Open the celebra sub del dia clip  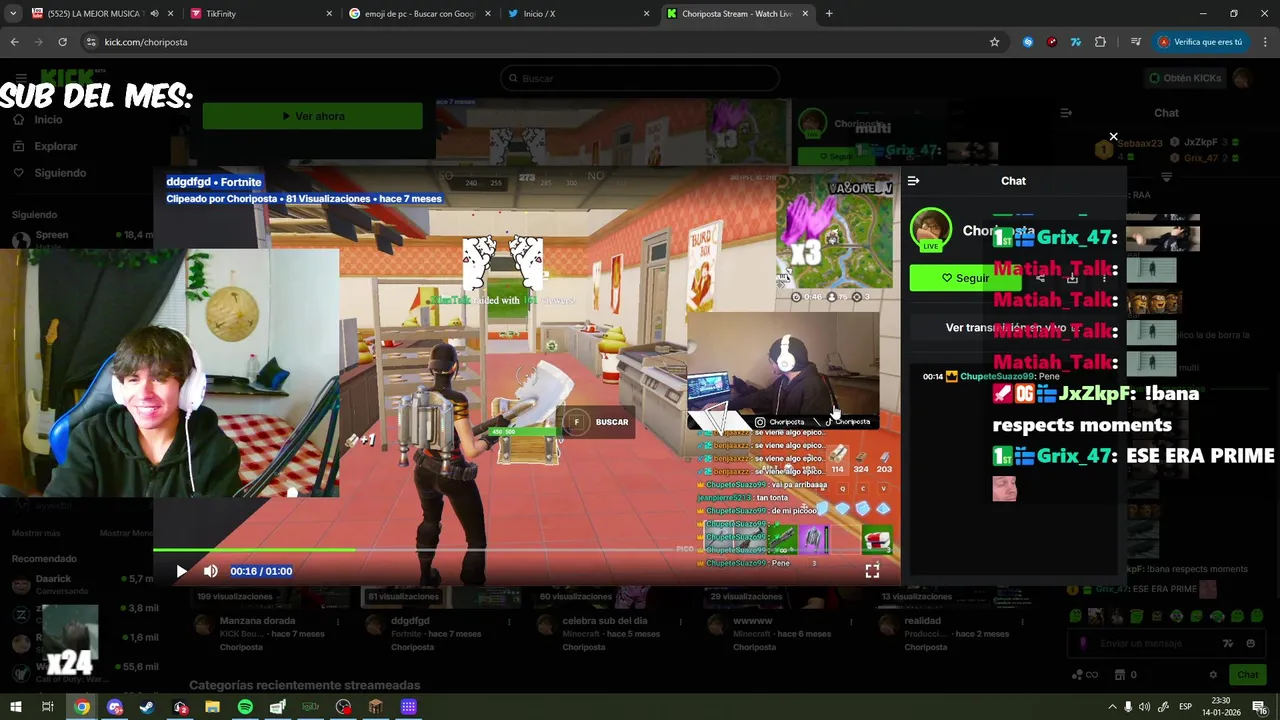(605, 621)
